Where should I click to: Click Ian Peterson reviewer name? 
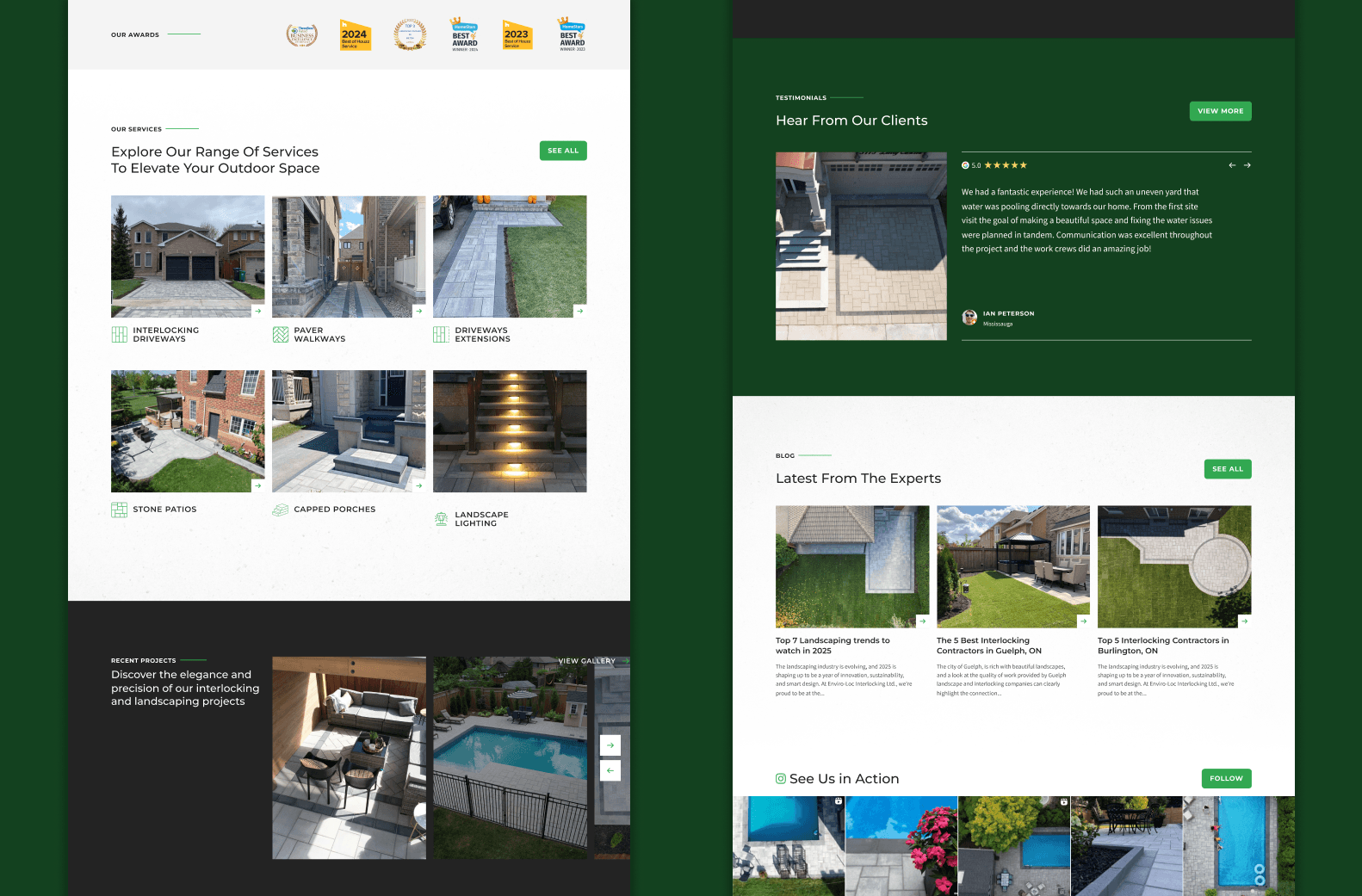1009,314
